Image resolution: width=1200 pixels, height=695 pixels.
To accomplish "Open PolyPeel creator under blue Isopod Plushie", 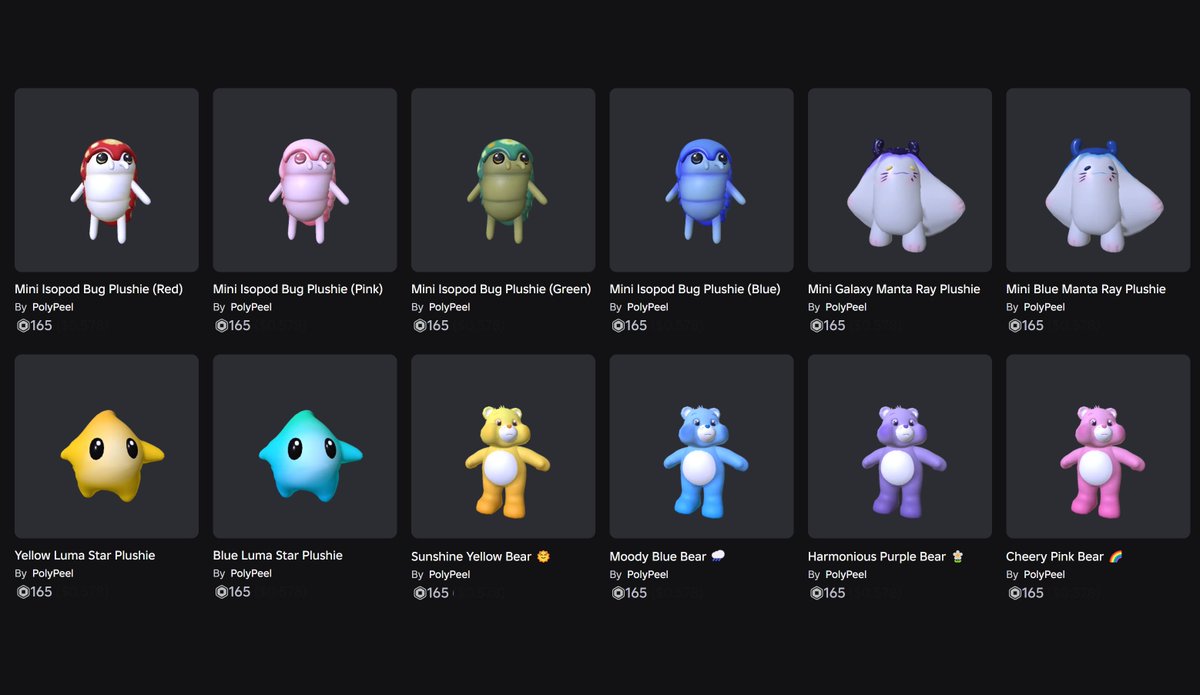I will tap(648, 307).
